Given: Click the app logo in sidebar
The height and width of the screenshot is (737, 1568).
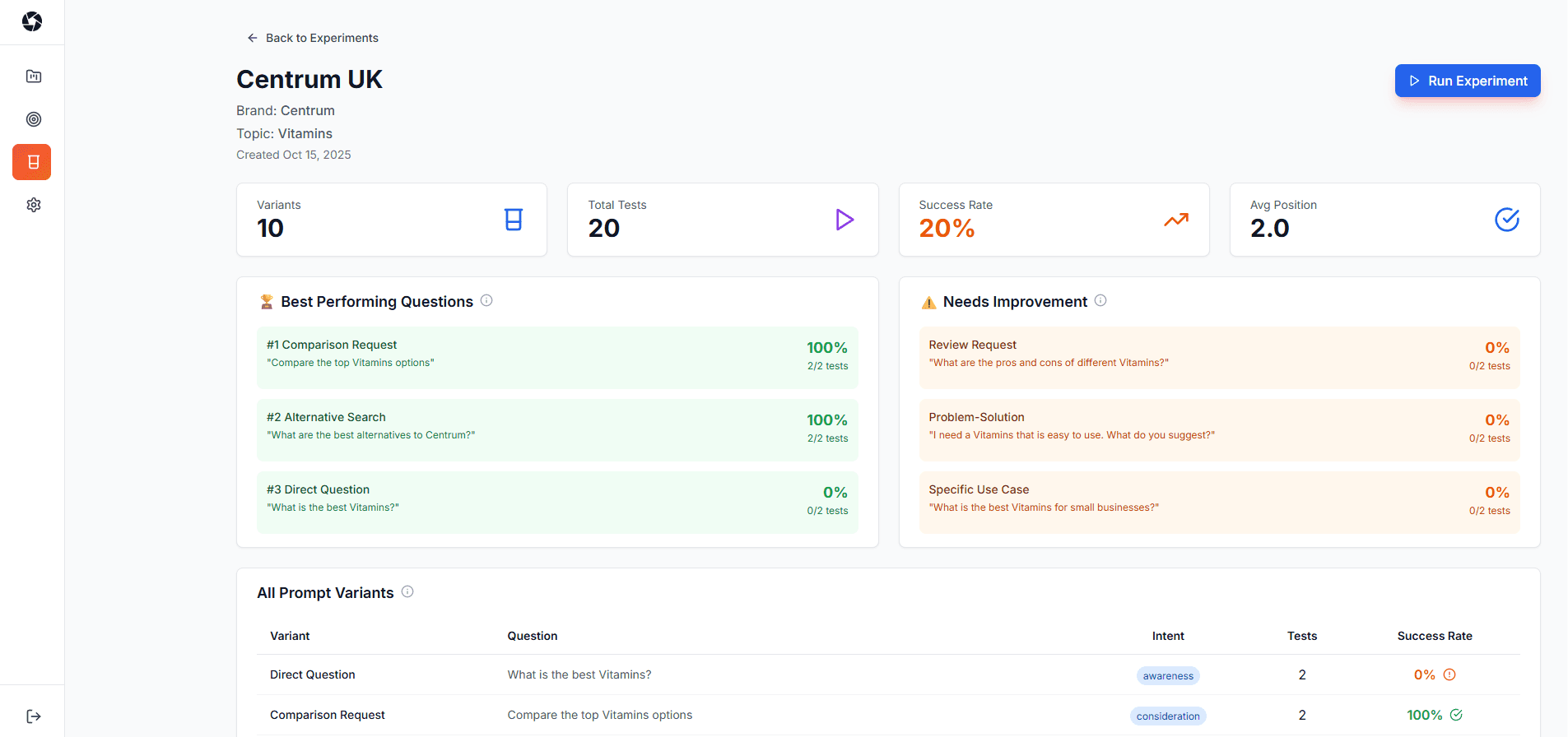Looking at the screenshot, I should coord(32,21).
